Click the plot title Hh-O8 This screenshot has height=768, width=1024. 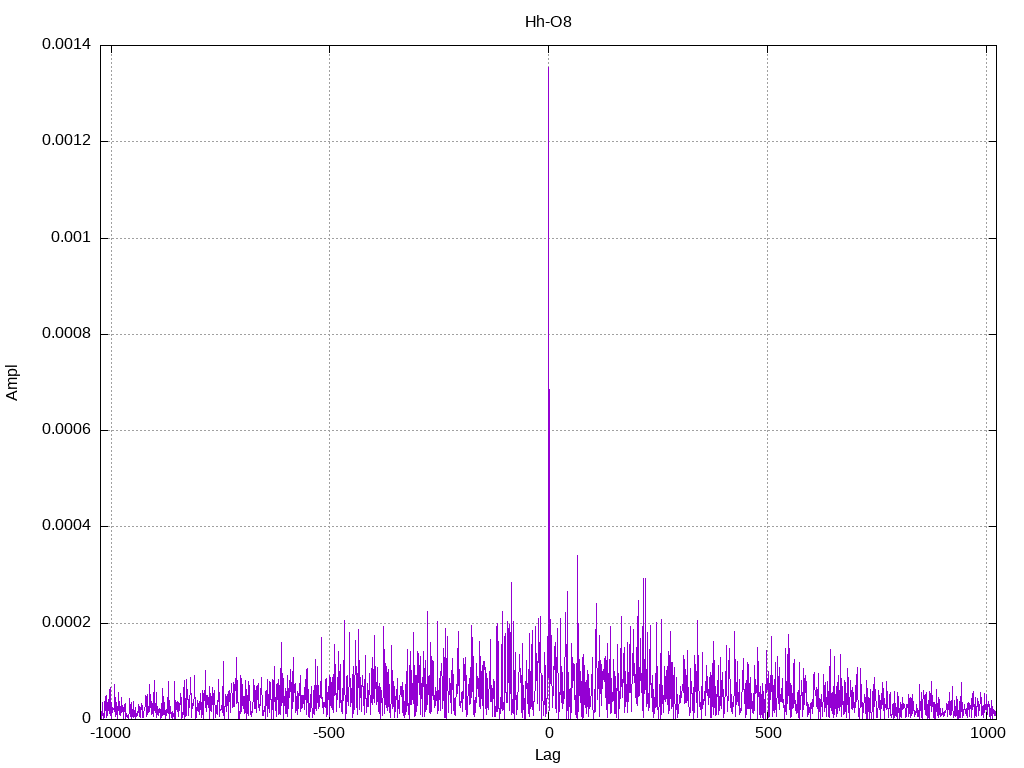(548, 21)
